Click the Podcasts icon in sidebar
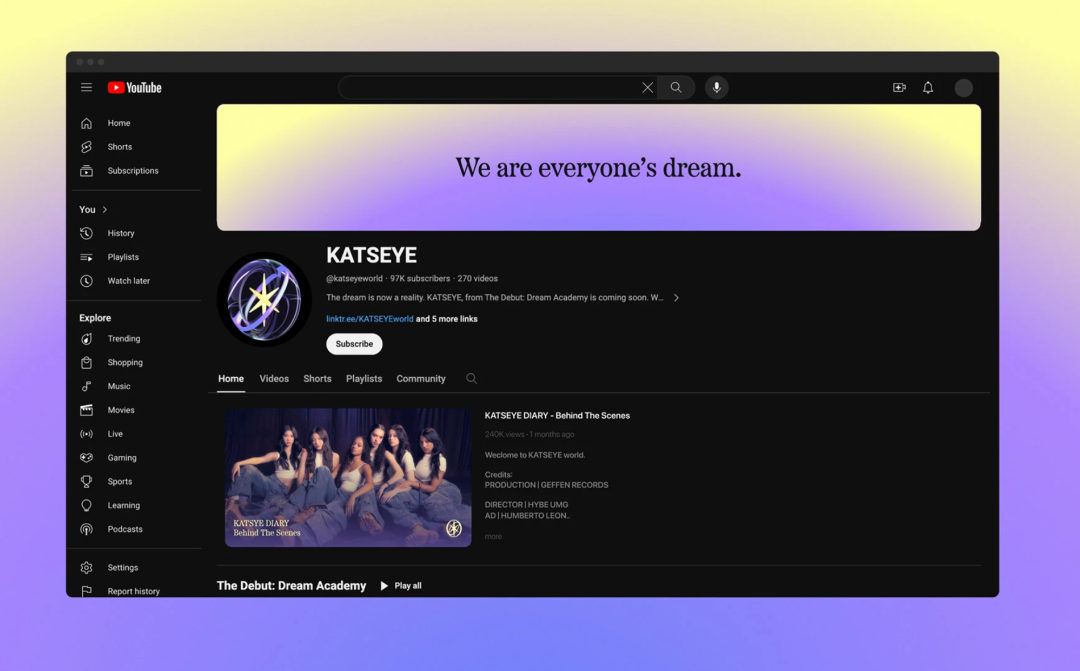The width and height of the screenshot is (1080, 671). (x=86, y=529)
